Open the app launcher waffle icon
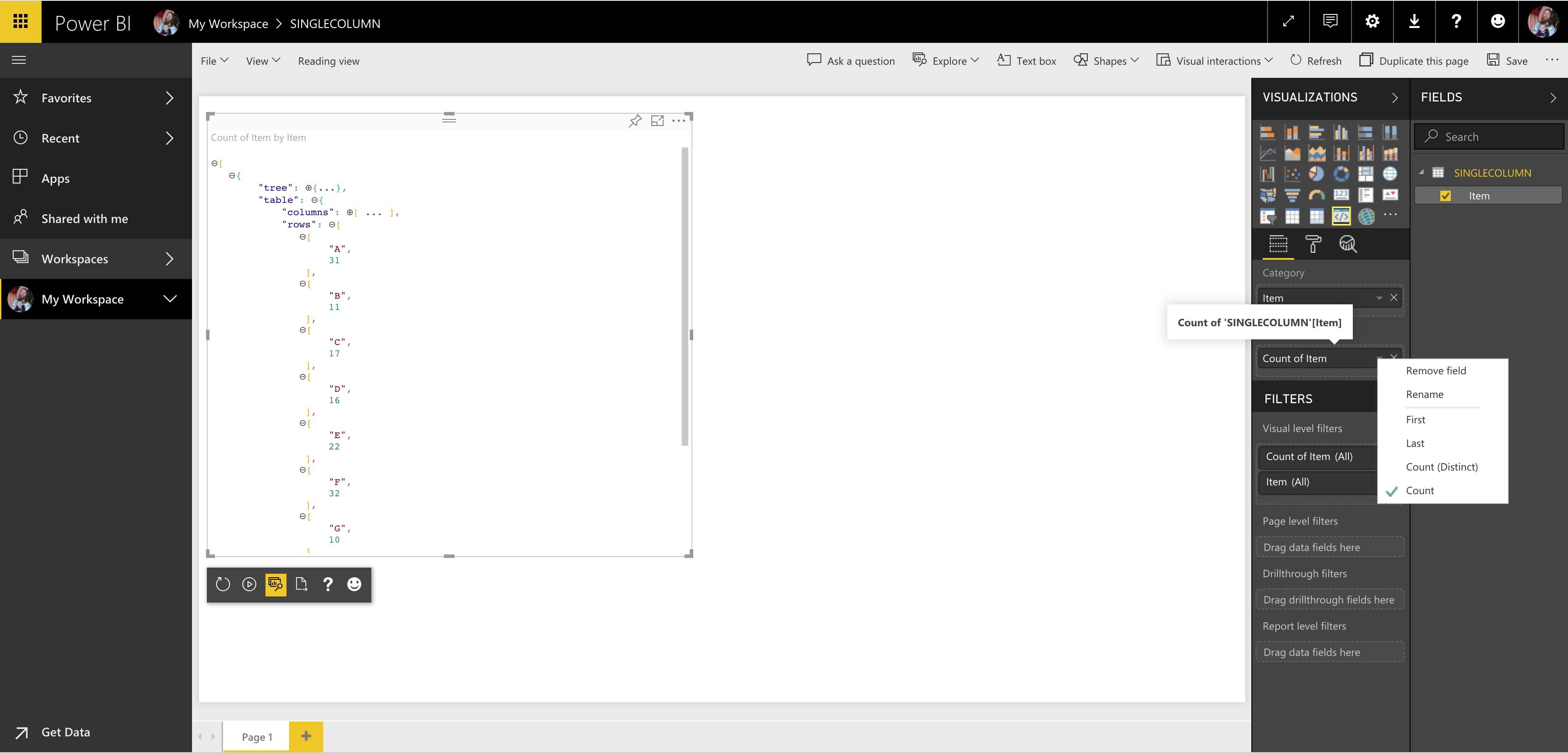 21,21
